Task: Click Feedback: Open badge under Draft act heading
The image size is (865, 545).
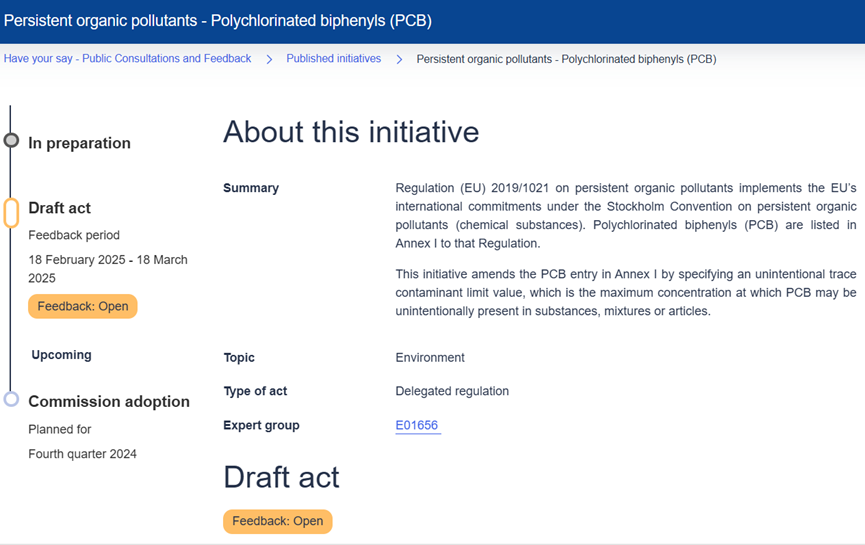Action: coord(277,521)
